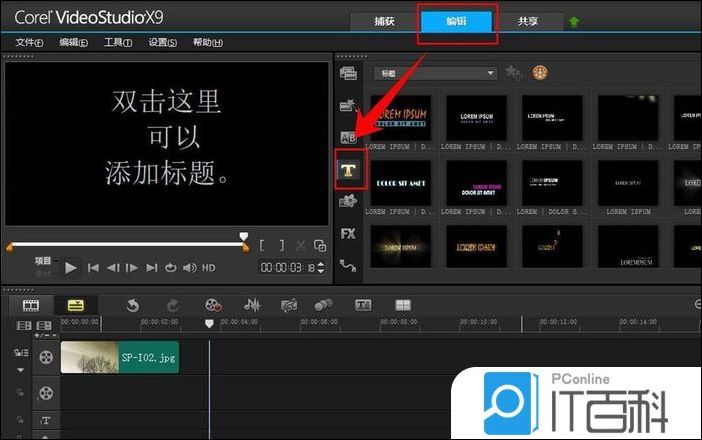Click the system volume speaker icon
The width and height of the screenshot is (702, 440).
coord(190,268)
